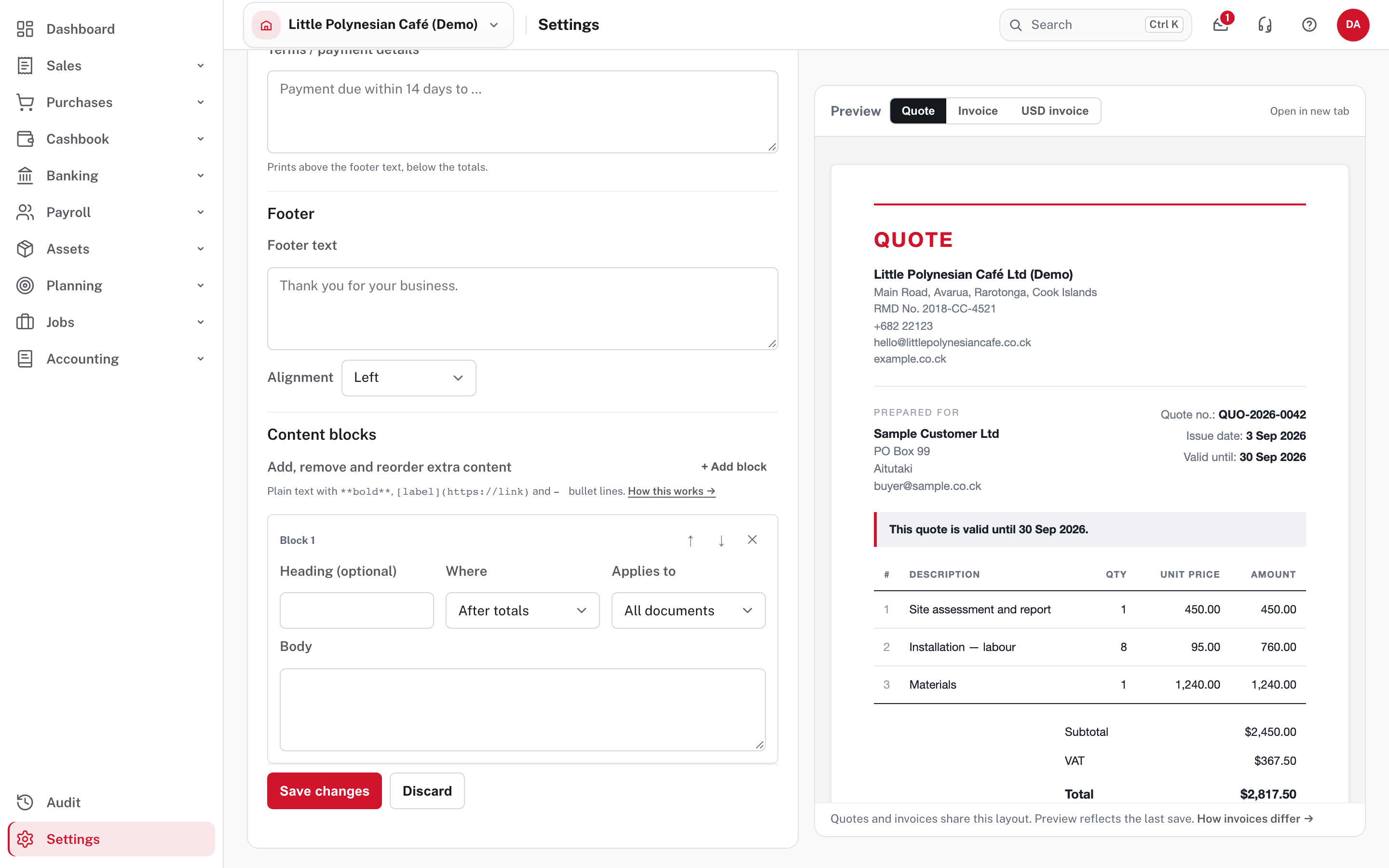Expand the Accounting menu chevron
1389x868 pixels.
pos(200,359)
